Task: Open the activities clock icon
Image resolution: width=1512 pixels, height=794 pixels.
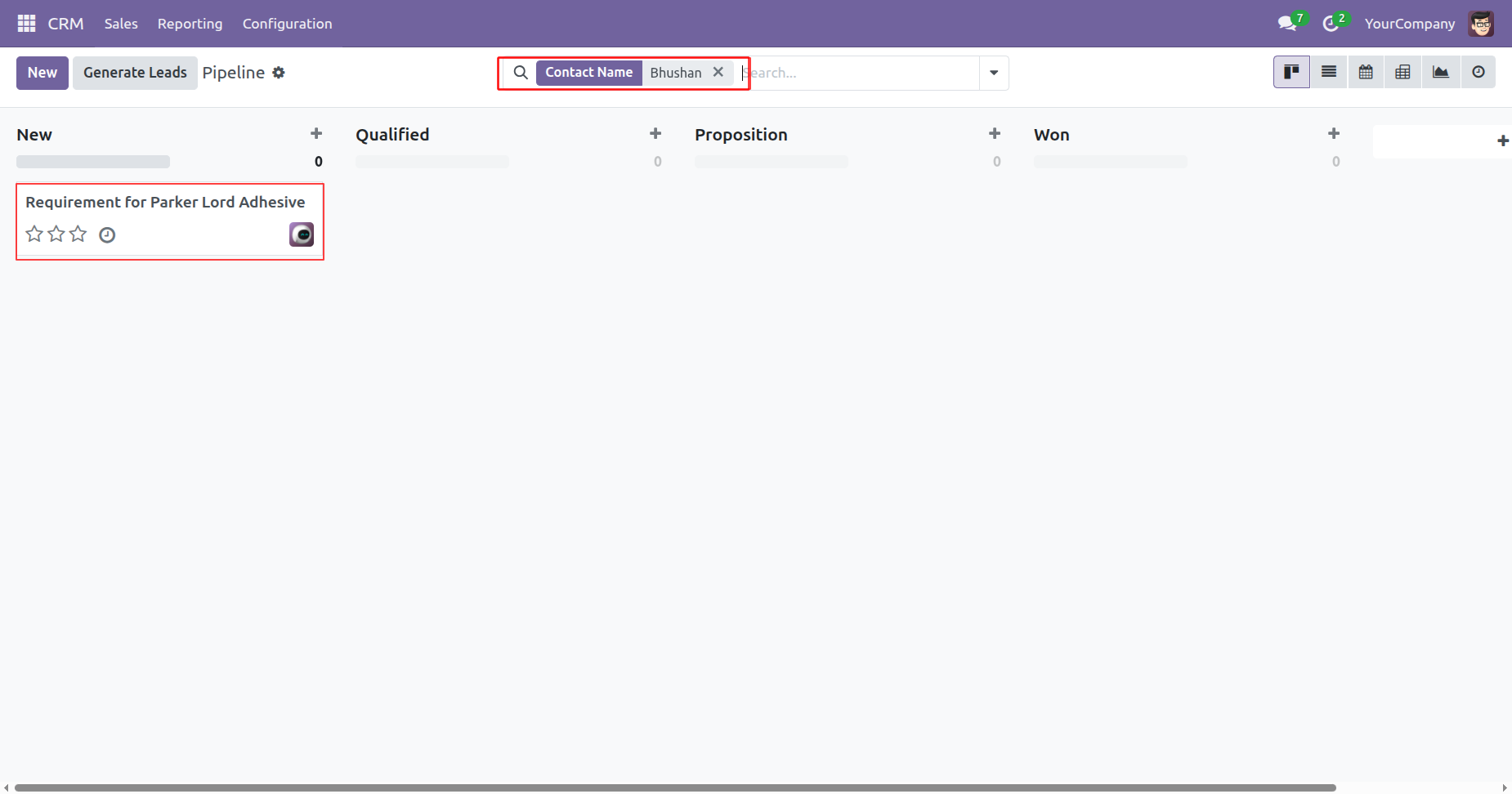Action: pos(1331,24)
